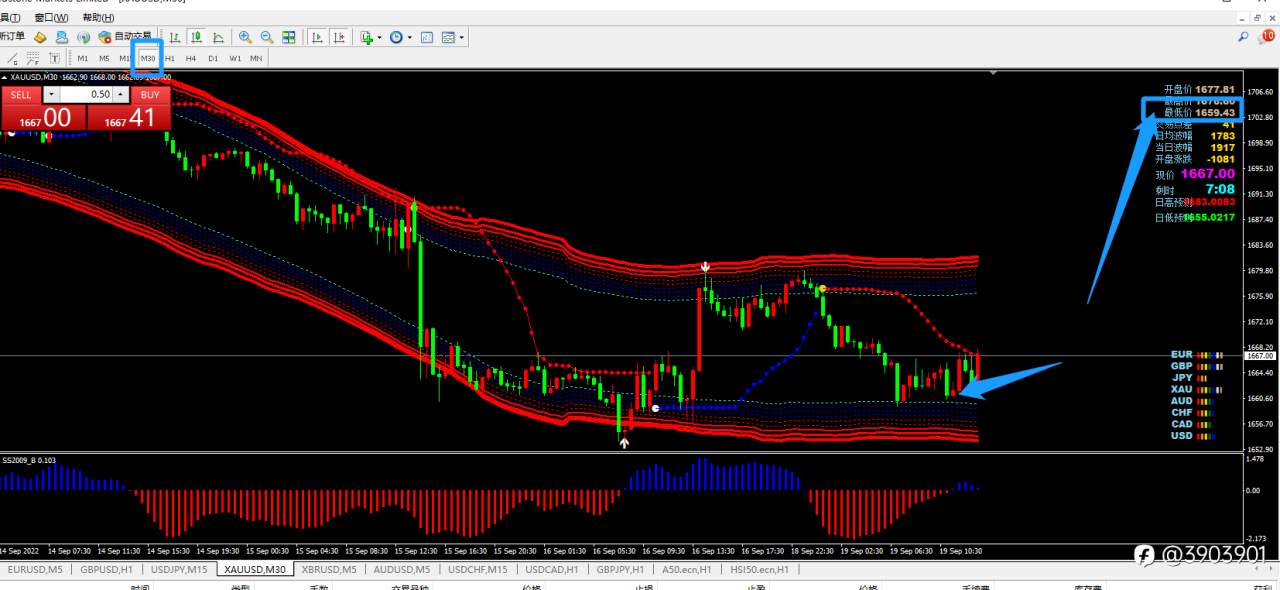Open the 窗口(W) menu
The image size is (1280, 590).
pos(51,18)
